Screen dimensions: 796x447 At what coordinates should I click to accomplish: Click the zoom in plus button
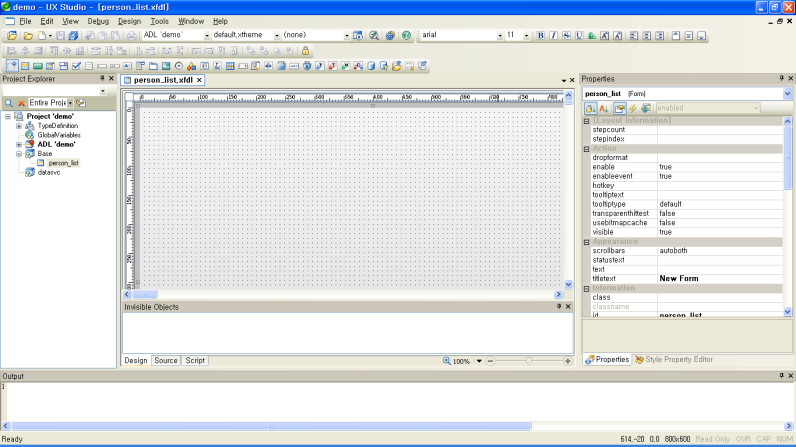(x=568, y=361)
